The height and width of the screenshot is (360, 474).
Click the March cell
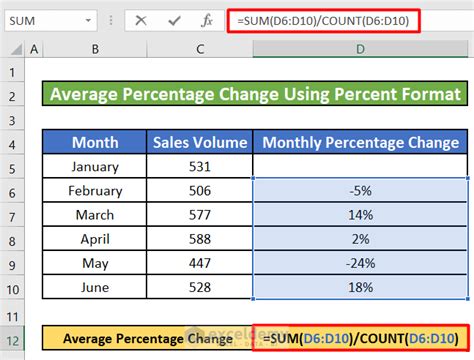tap(95, 214)
